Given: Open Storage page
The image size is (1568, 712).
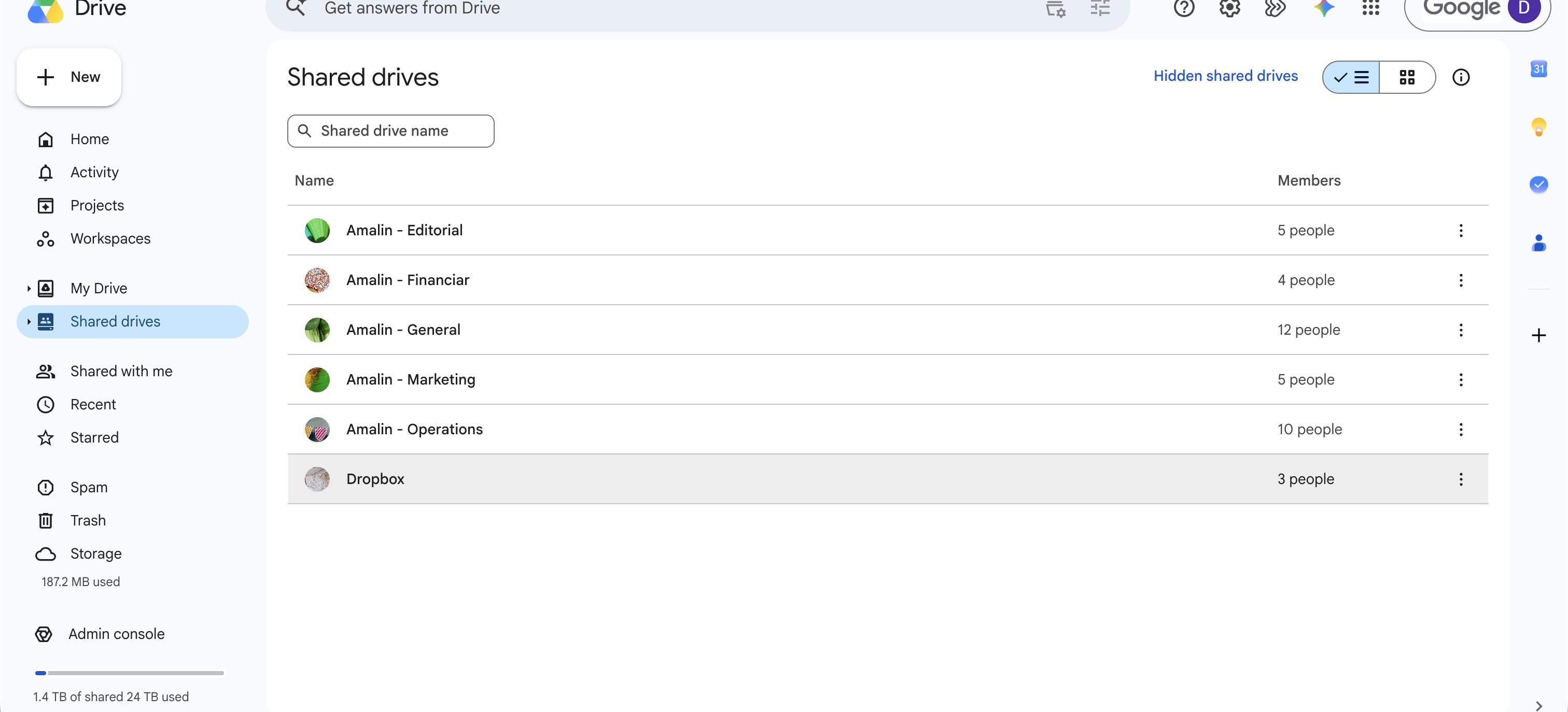Looking at the screenshot, I should coord(133,554).
